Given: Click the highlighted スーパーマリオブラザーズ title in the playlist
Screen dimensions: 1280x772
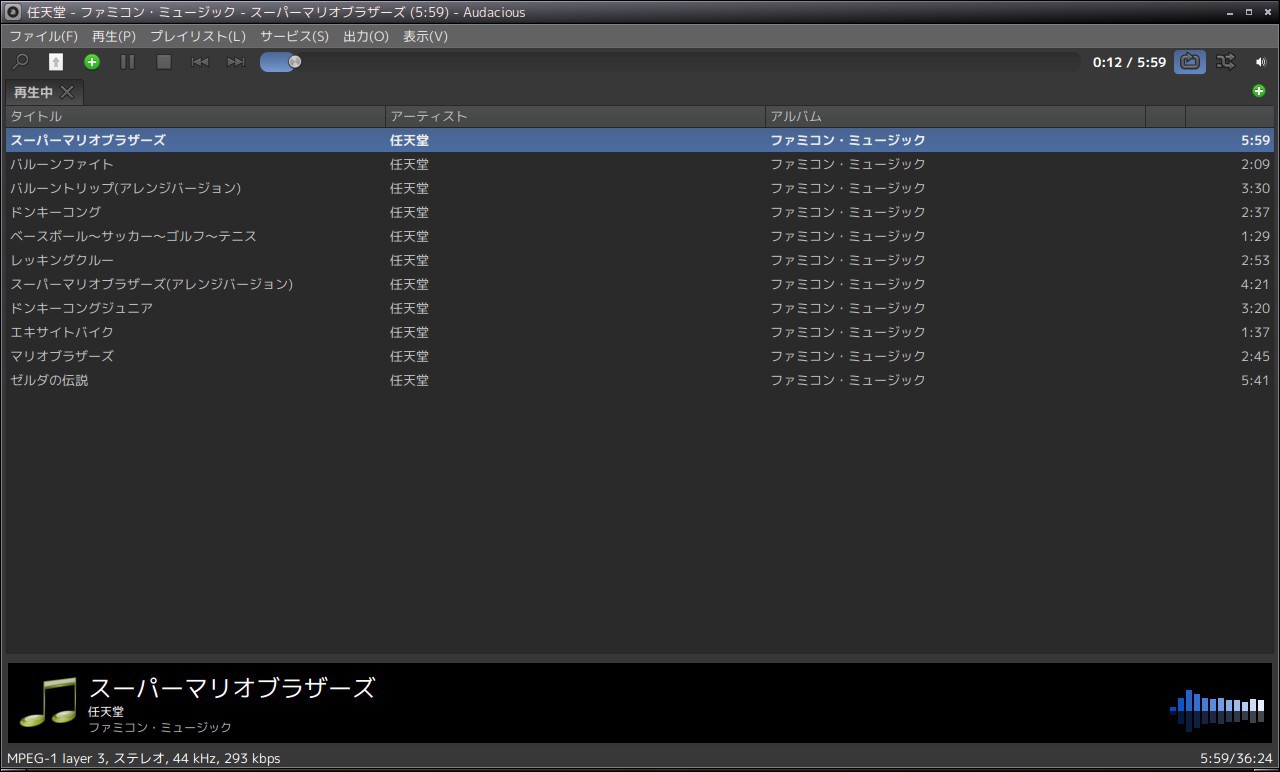Looking at the screenshot, I should coord(88,140).
